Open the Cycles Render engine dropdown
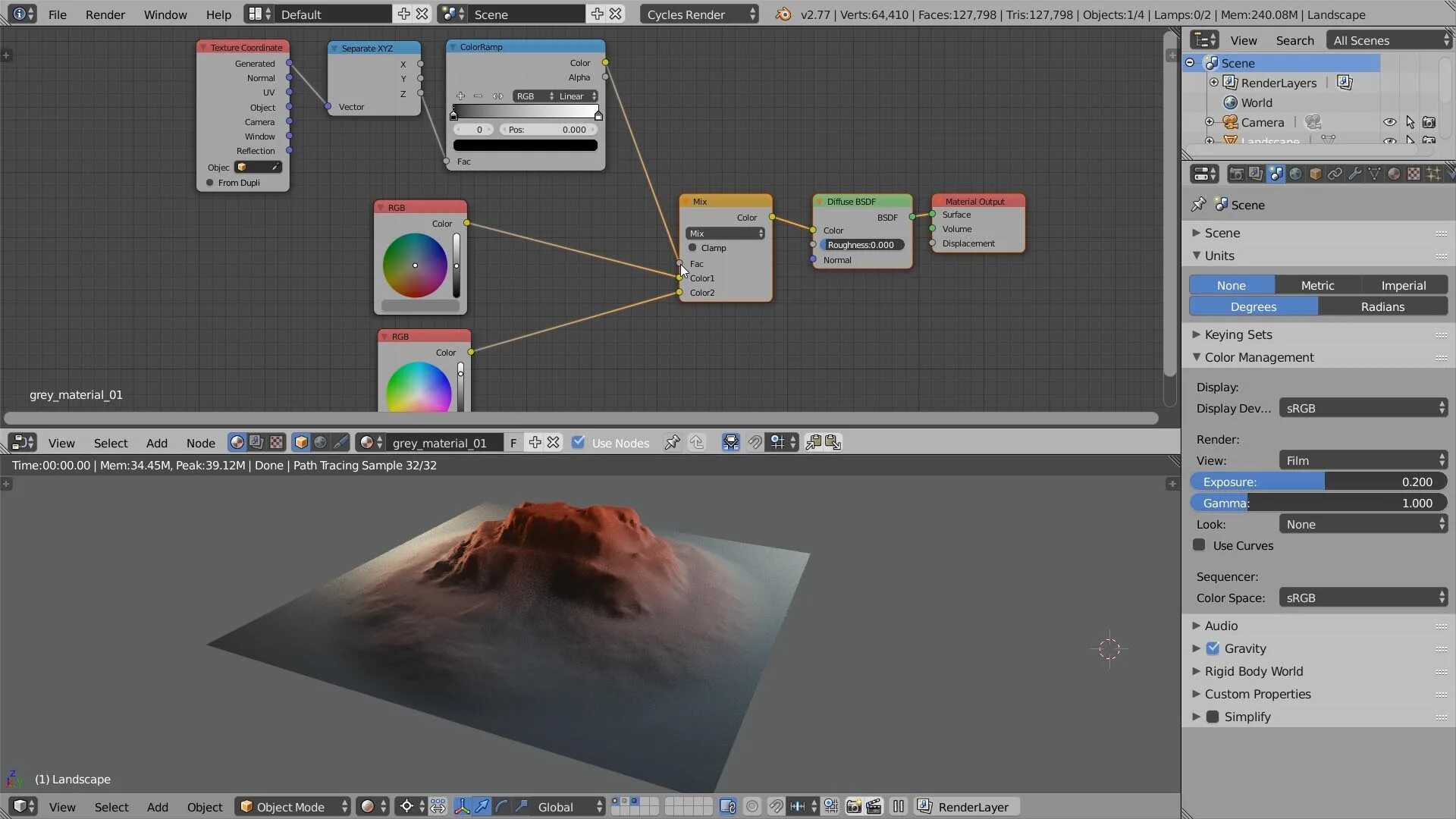Image resolution: width=1456 pixels, height=819 pixels. click(698, 14)
